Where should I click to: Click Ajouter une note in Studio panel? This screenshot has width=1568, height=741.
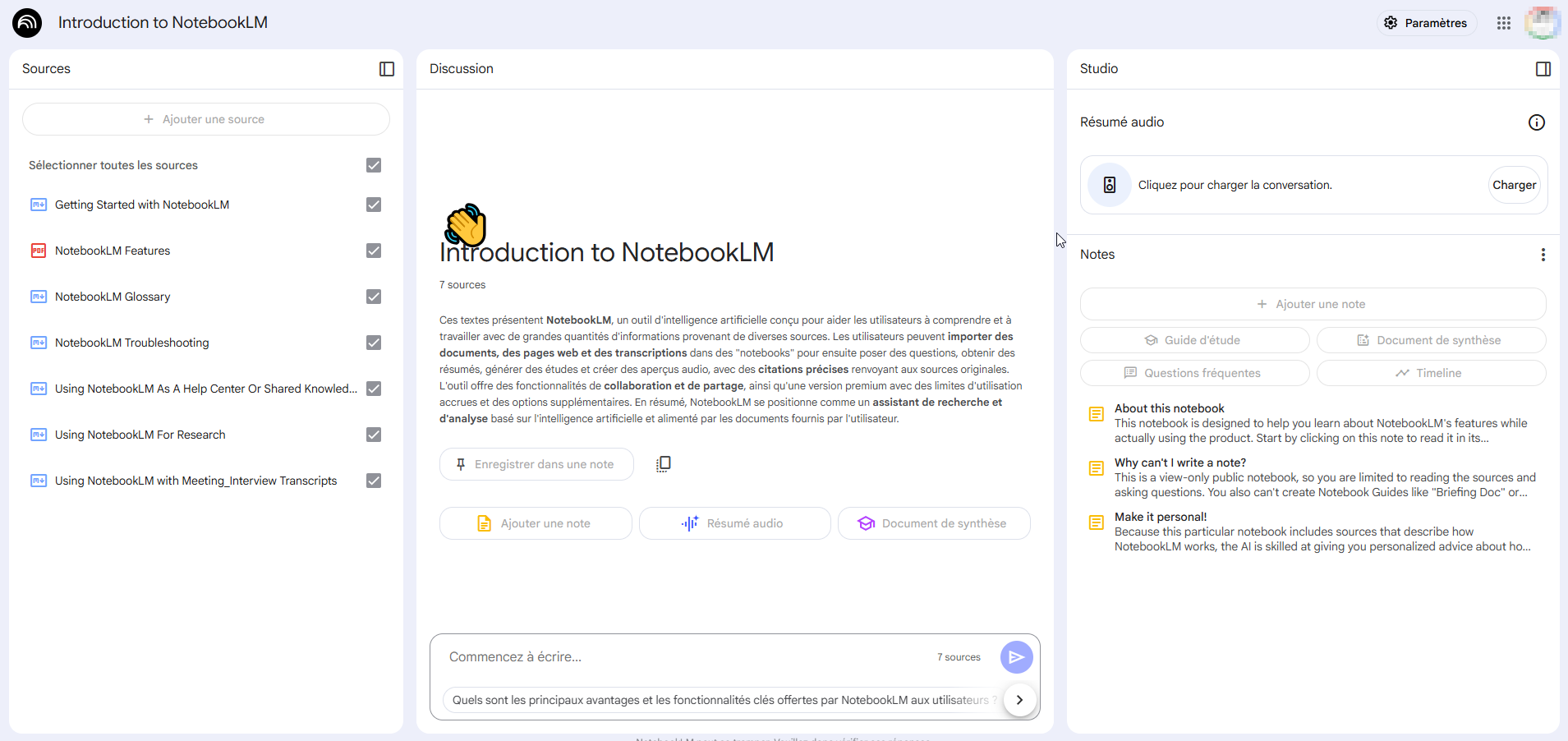click(x=1313, y=304)
